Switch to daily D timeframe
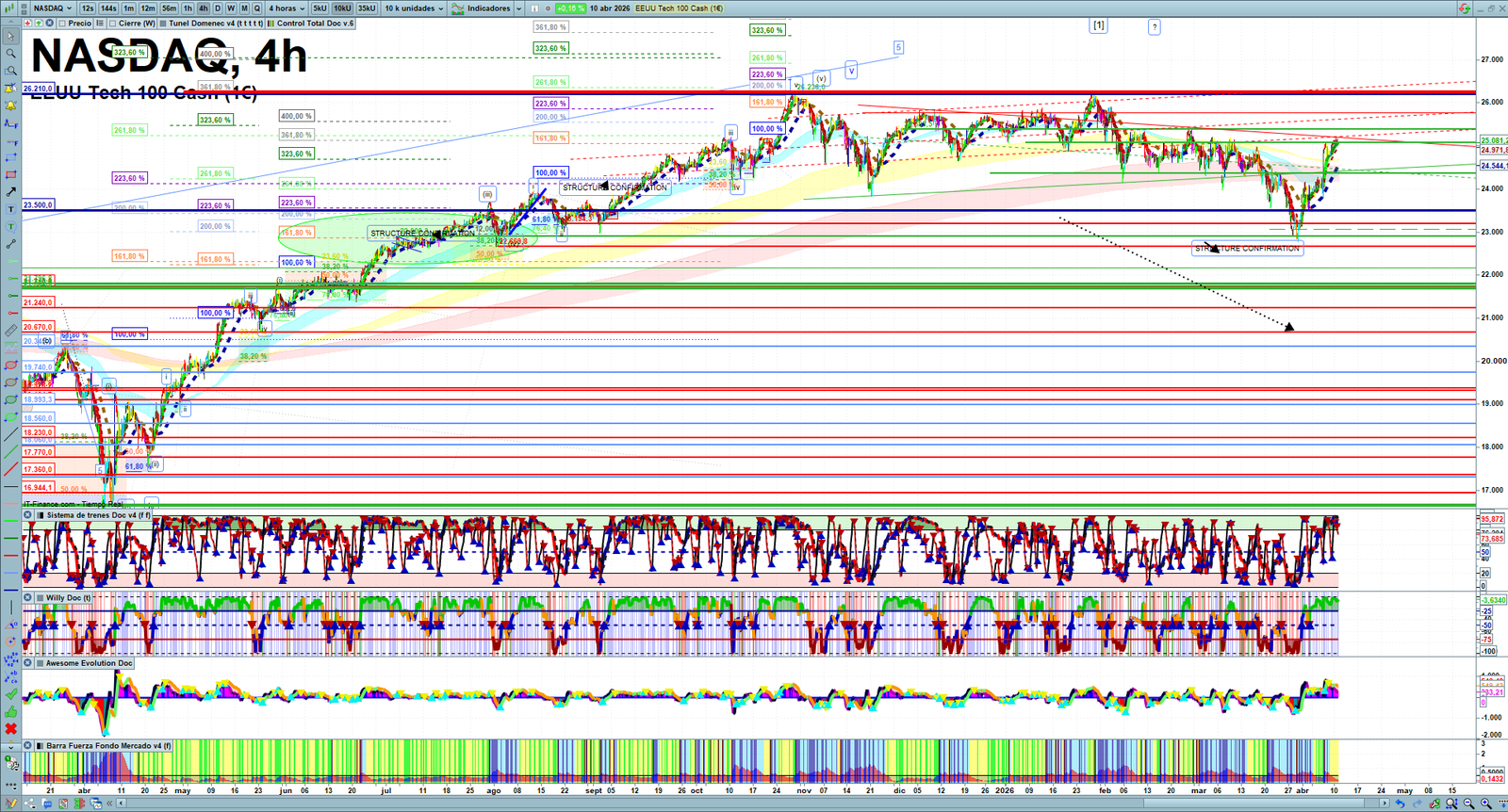 point(218,8)
